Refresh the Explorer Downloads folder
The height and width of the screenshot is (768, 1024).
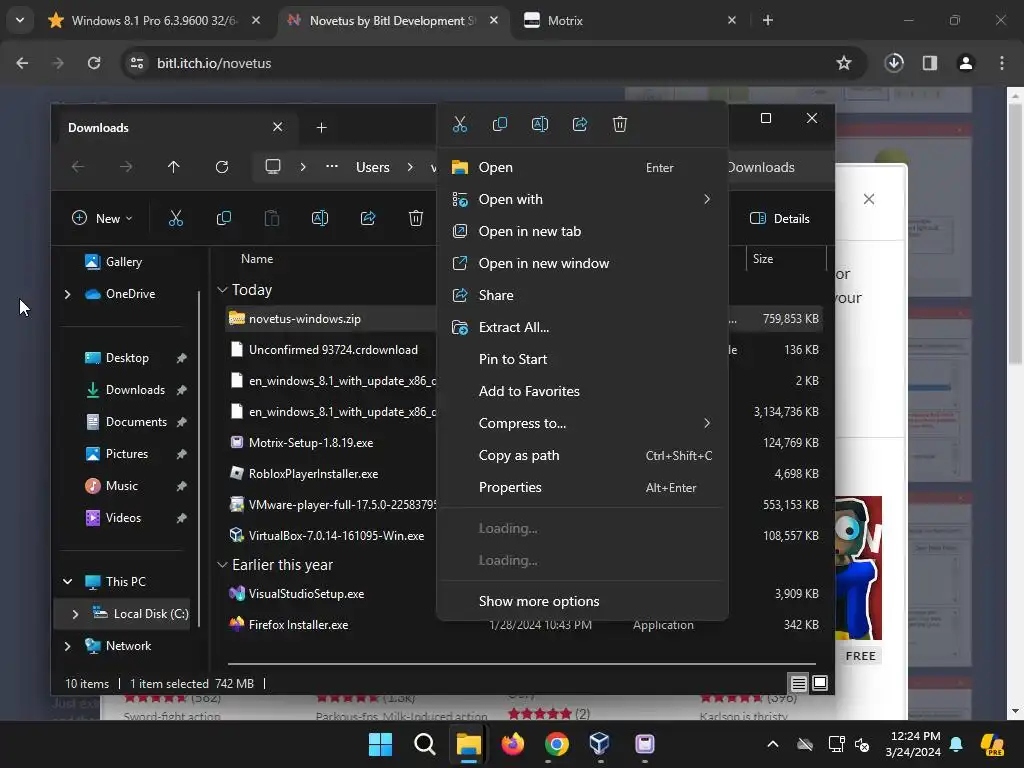222,167
